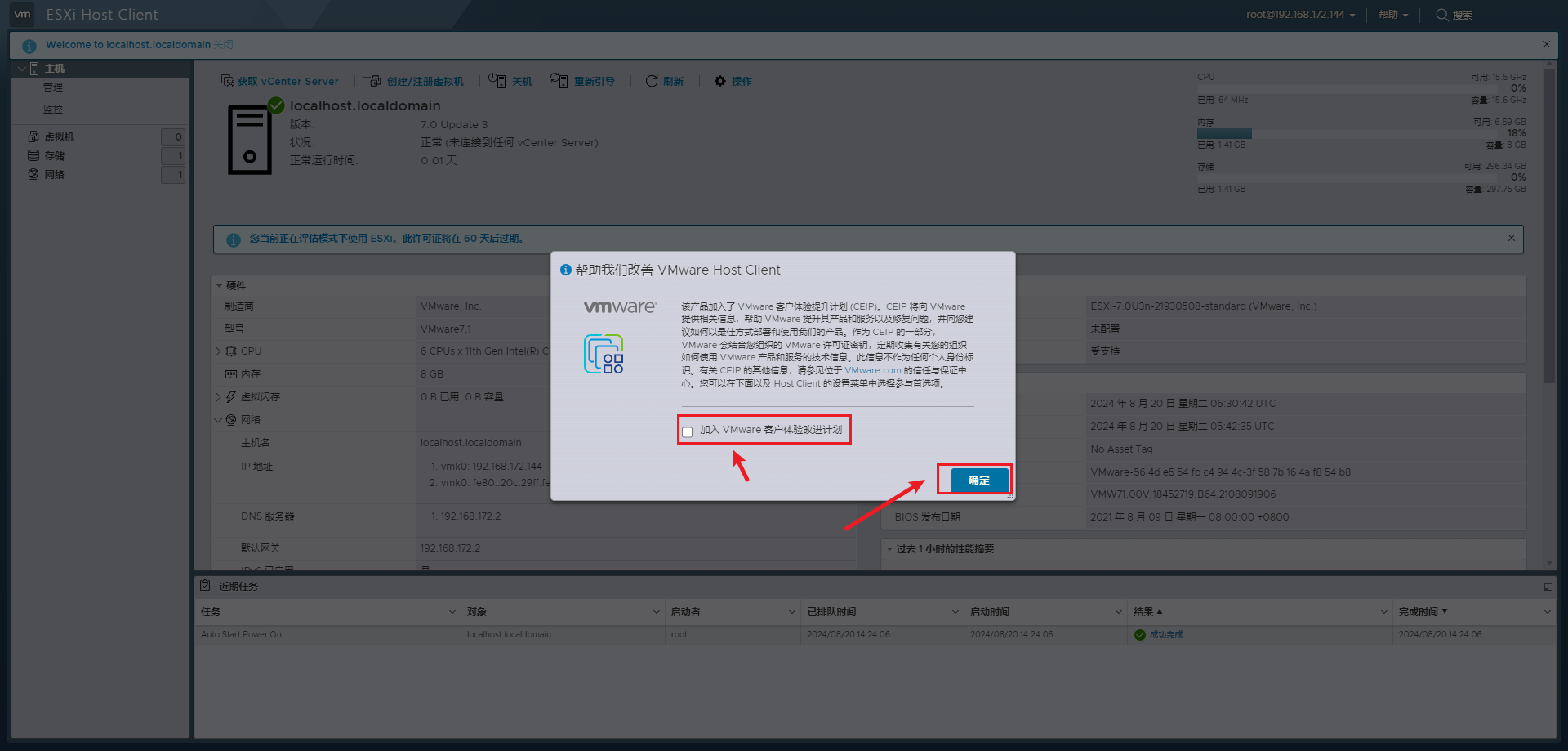Click the 刷新 refresh toolbar button

(x=664, y=81)
